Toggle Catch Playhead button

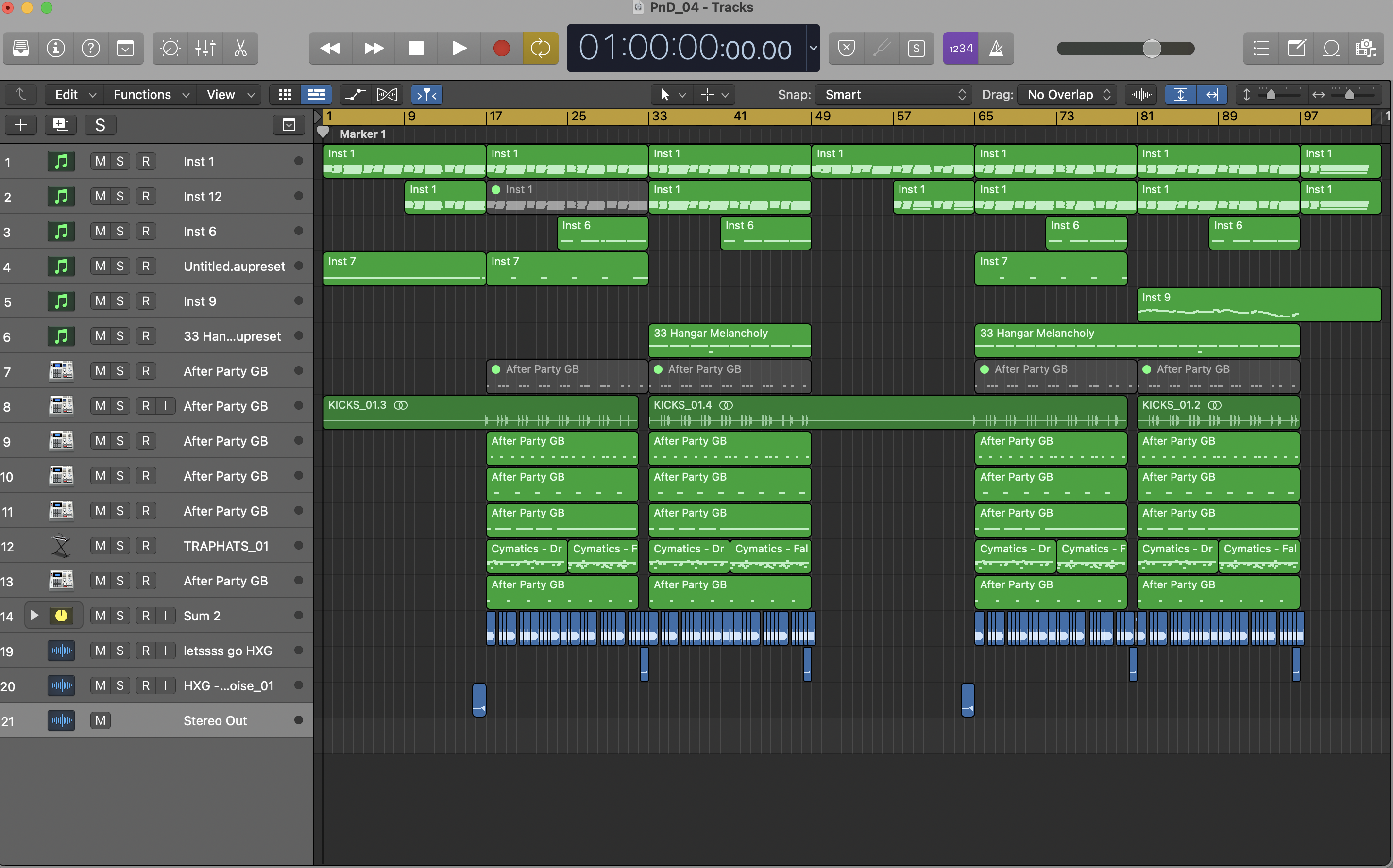coord(426,95)
